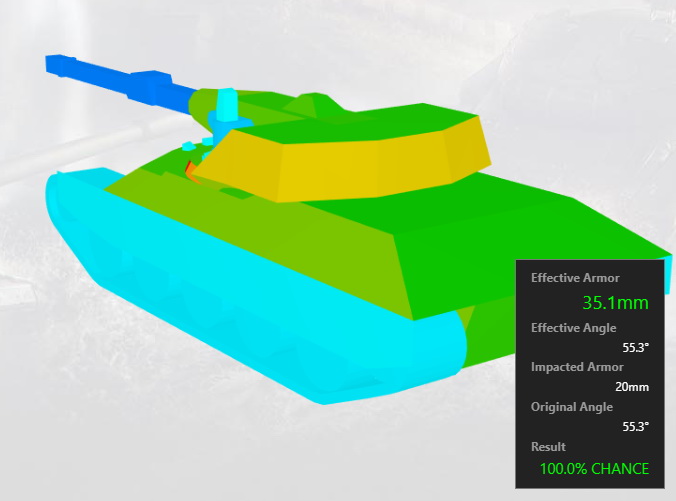Image resolution: width=676 pixels, height=501 pixels.
Task: Click the 20mm impacted armor value
Action: pos(632,387)
